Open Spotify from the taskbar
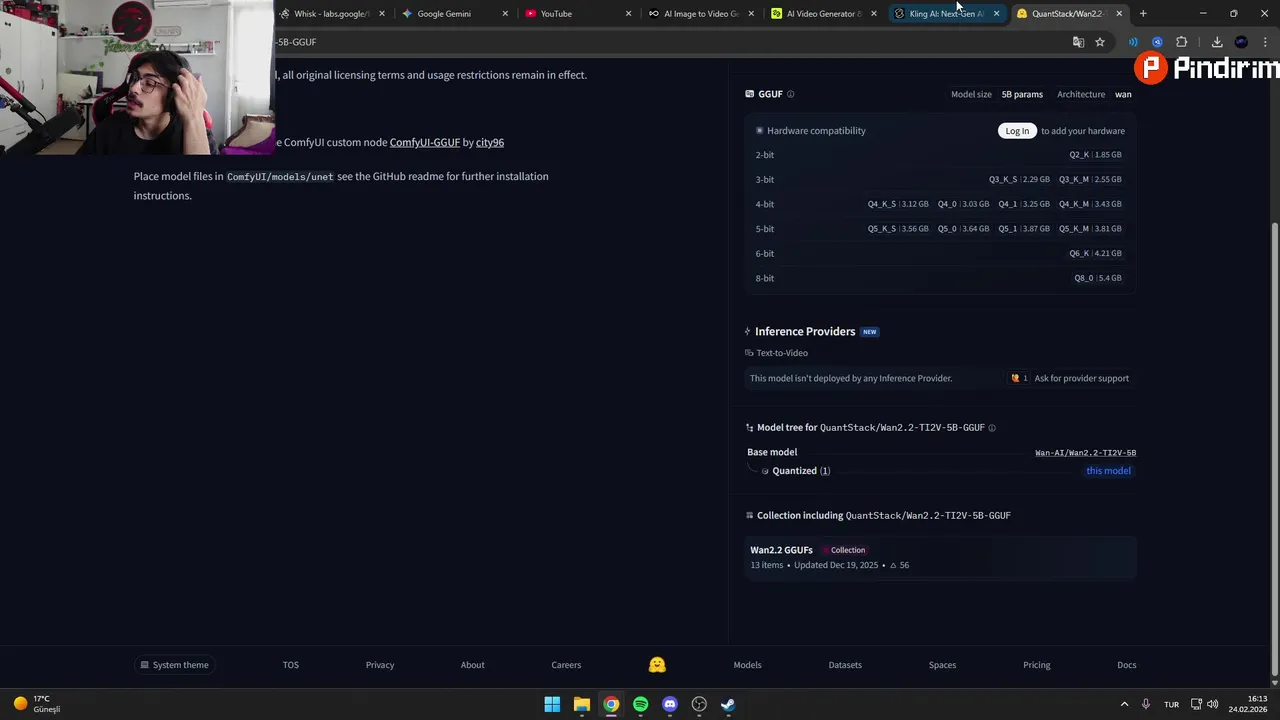 (x=640, y=704)
